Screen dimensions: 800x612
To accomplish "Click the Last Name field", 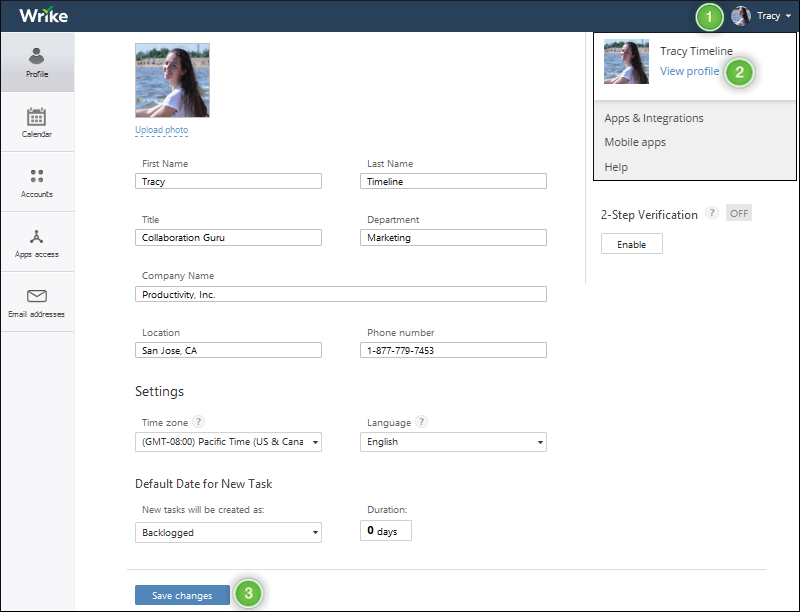I will pyautogui.click(x=453, y=181).
